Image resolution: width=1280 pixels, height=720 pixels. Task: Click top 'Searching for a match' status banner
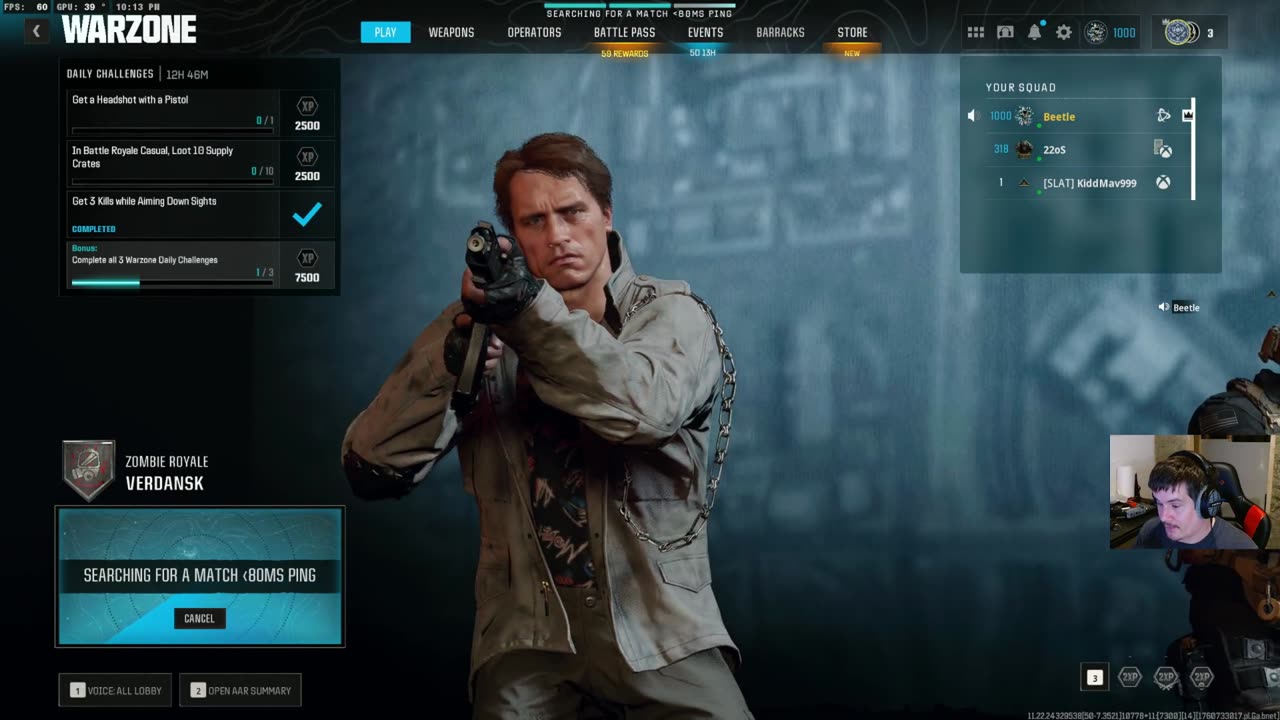(x=637, y=14)
